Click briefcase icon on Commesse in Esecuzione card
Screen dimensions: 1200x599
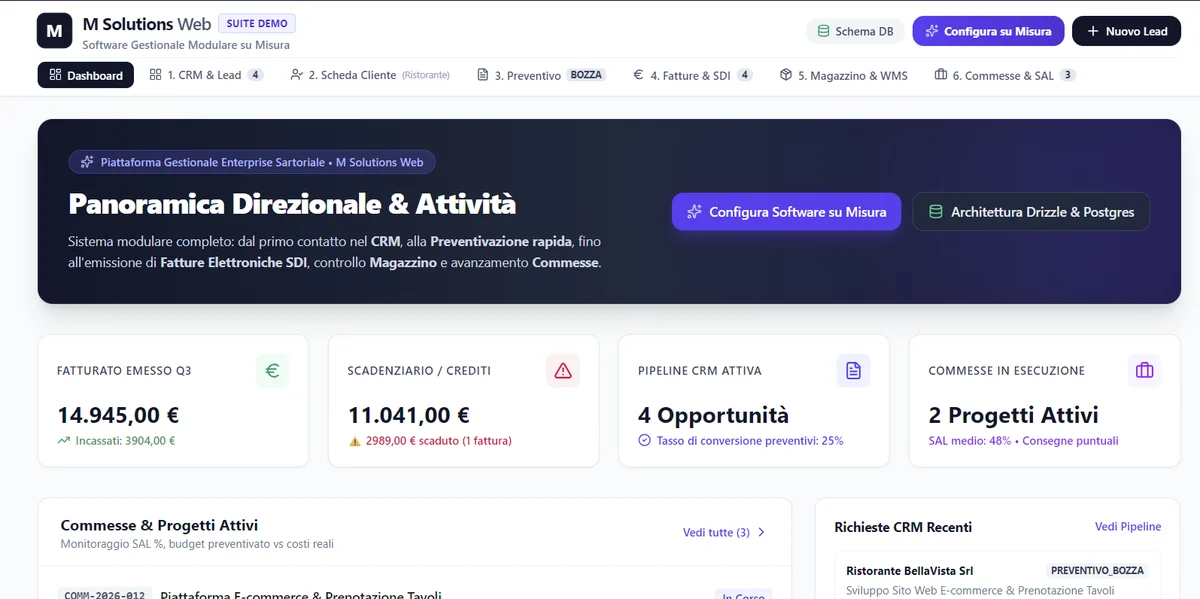[1144, 371]
